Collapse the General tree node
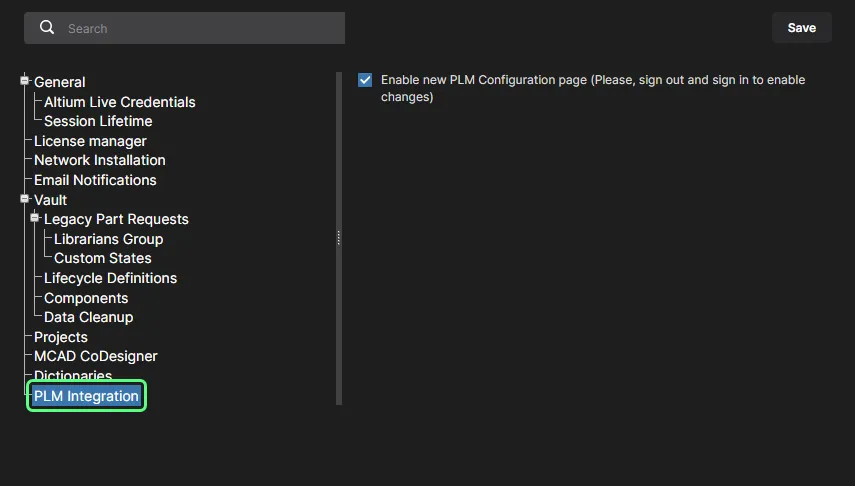855x486 pixels. click(25, 82)
